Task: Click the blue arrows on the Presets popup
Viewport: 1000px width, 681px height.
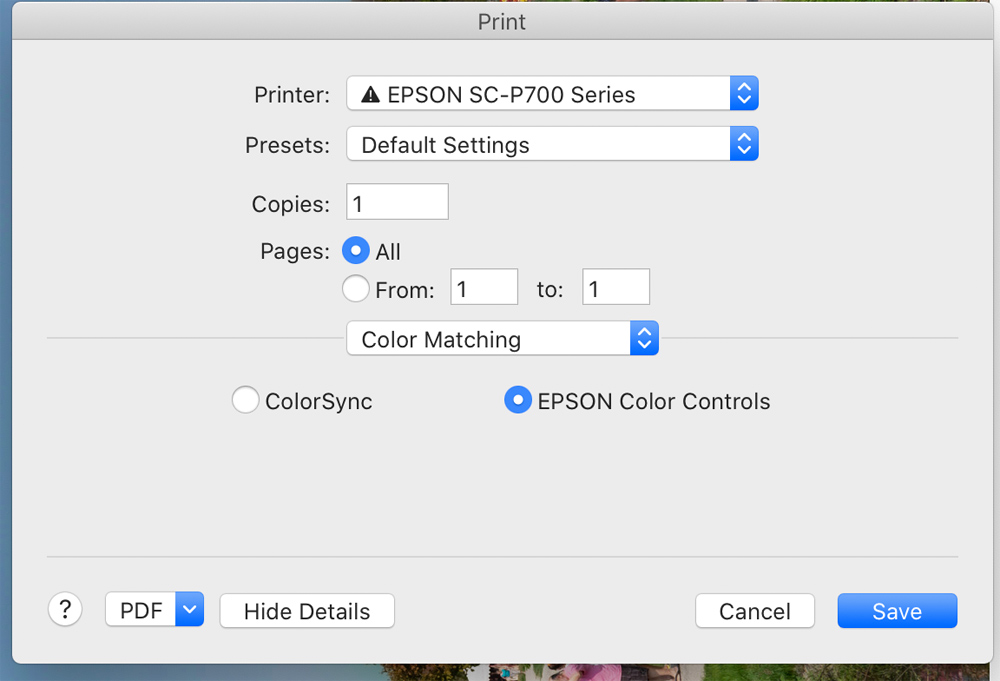Action: [743, 144]
